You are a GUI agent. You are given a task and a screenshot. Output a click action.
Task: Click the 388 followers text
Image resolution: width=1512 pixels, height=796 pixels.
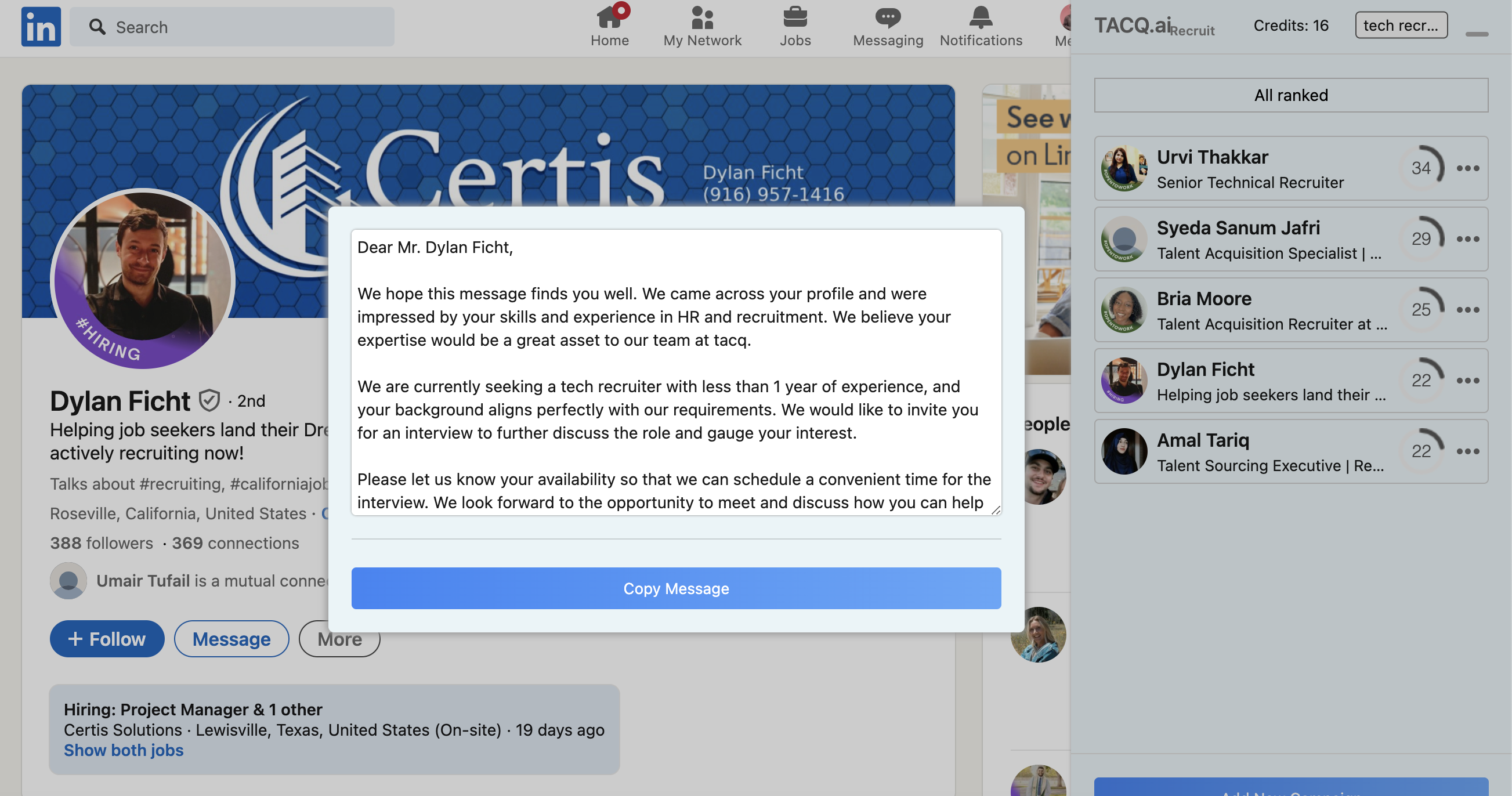(101, 543)
